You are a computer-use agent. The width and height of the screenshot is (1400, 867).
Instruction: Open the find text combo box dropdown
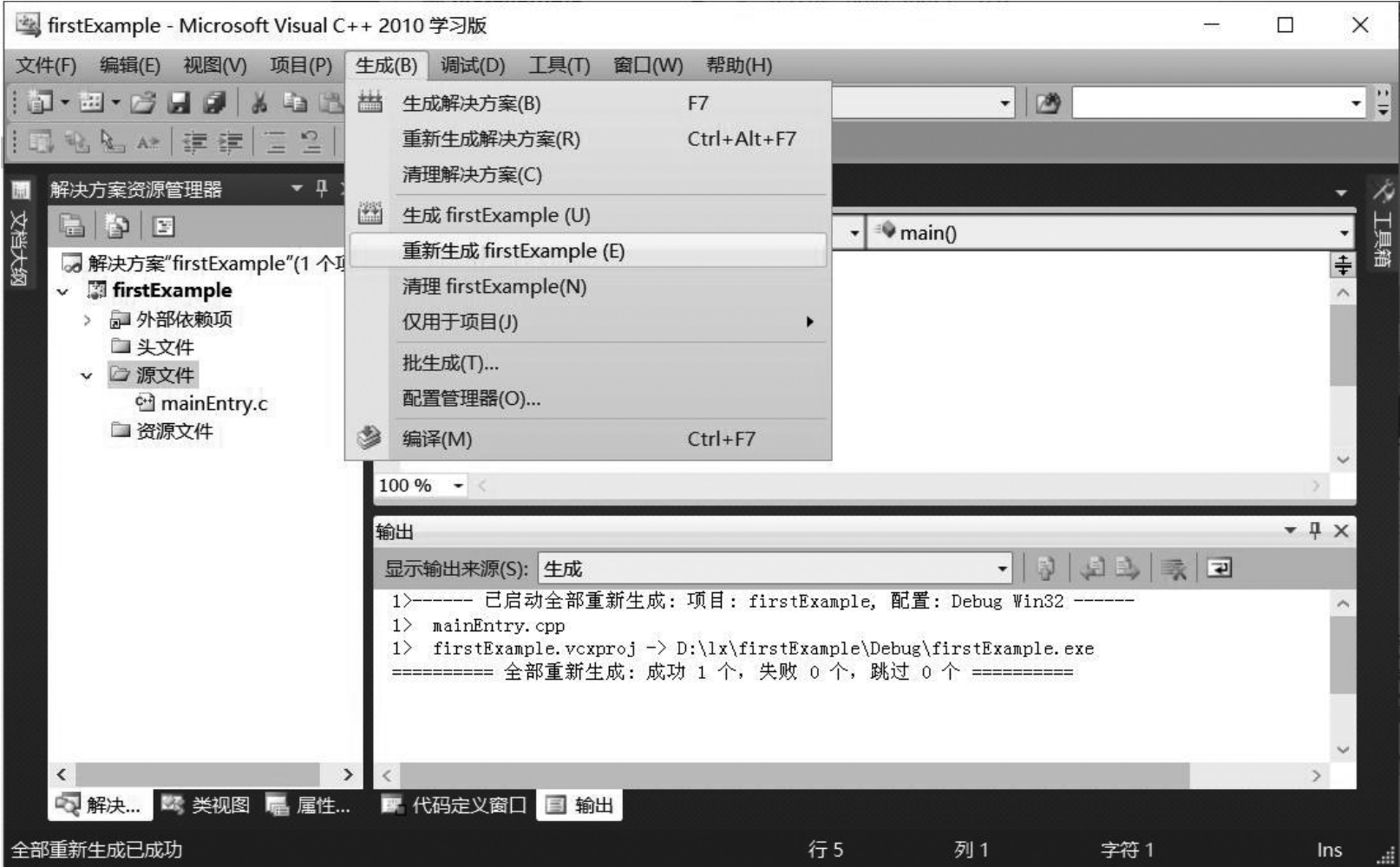tap(1356, 103)
